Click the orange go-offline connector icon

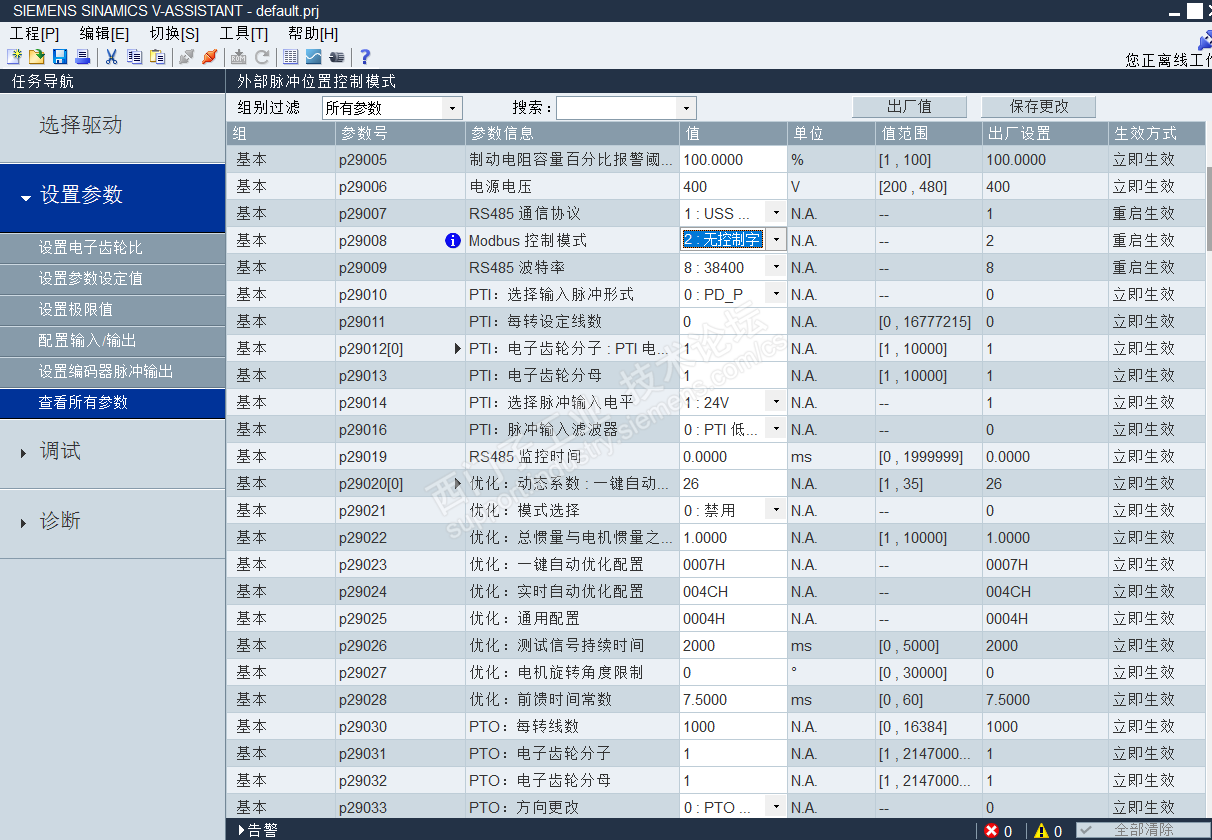(x=209, y=57)
